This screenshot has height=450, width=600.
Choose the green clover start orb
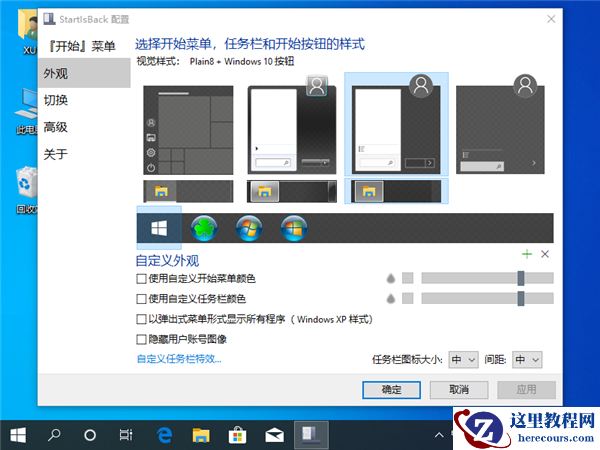(204, 228)
